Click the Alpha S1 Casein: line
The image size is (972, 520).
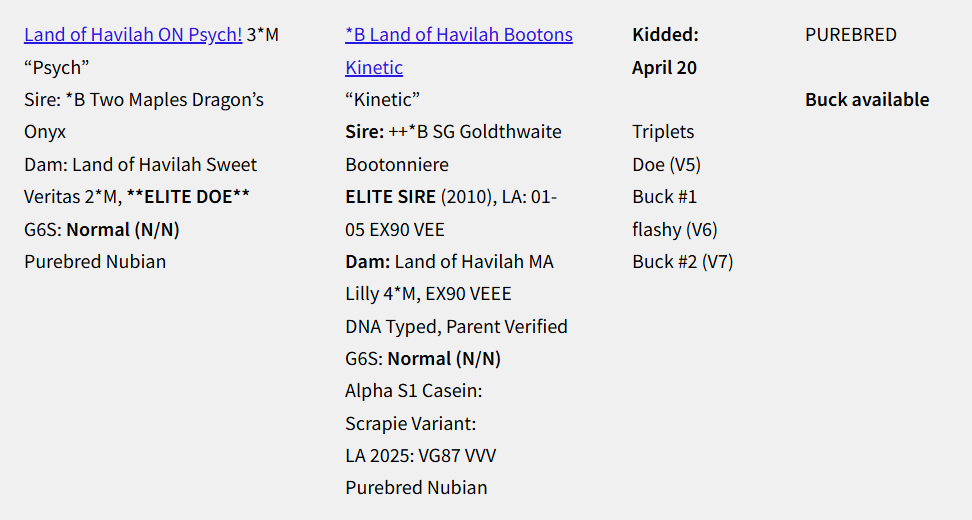413,390
